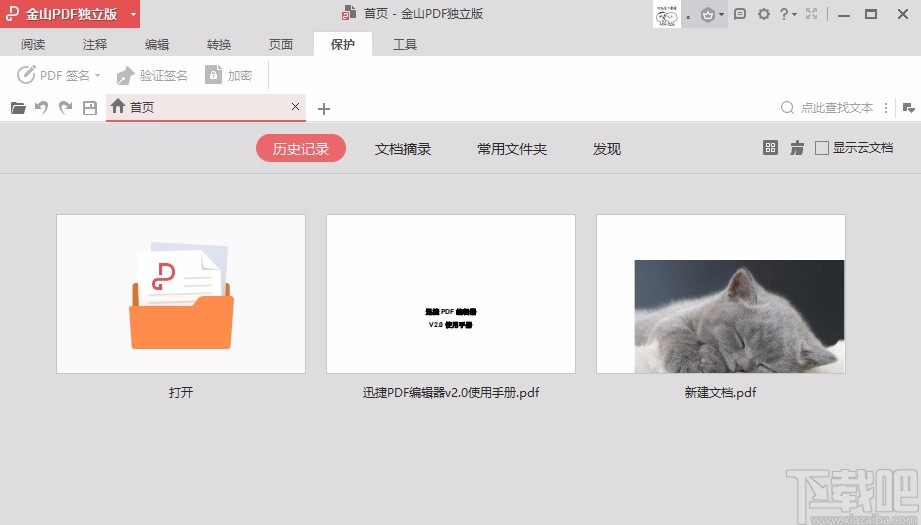Click the 打开 label text

click(181, 392)
